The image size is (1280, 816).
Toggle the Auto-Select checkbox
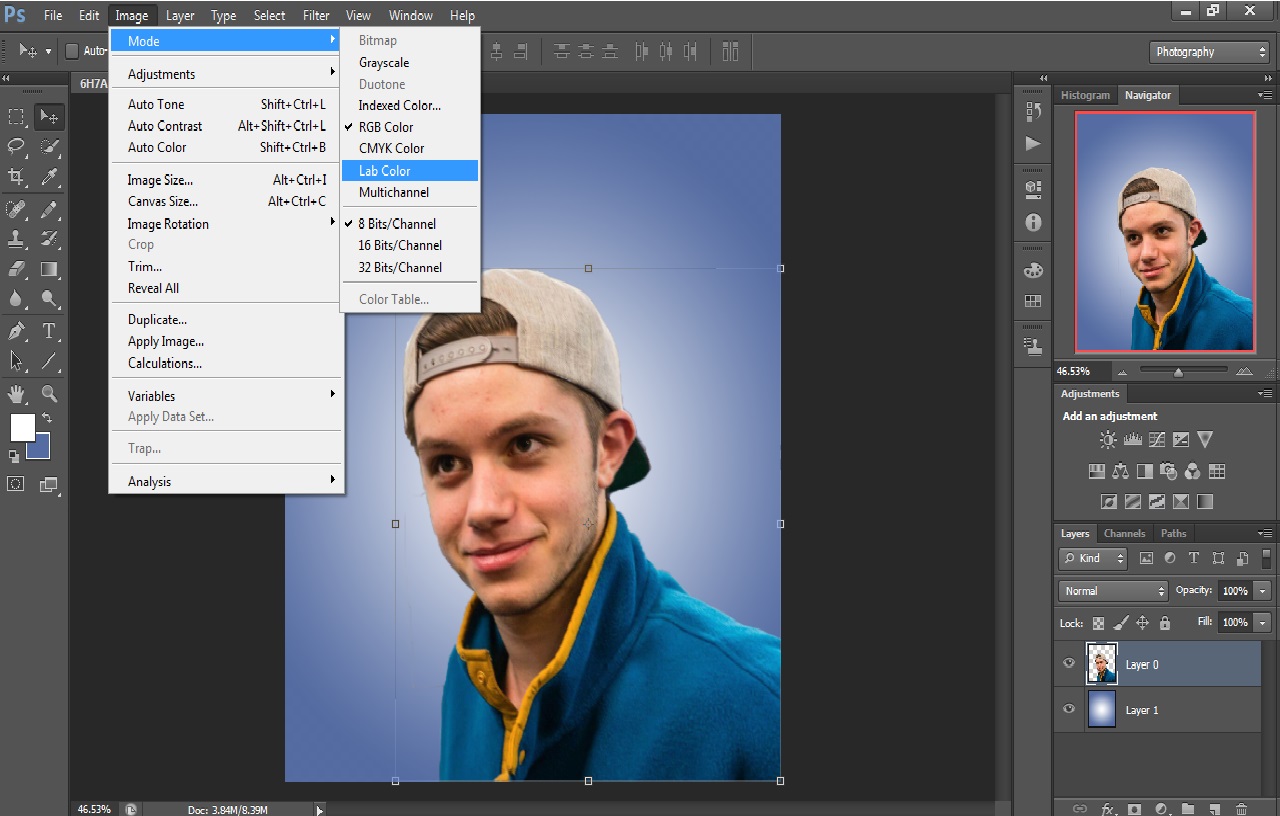72,51
